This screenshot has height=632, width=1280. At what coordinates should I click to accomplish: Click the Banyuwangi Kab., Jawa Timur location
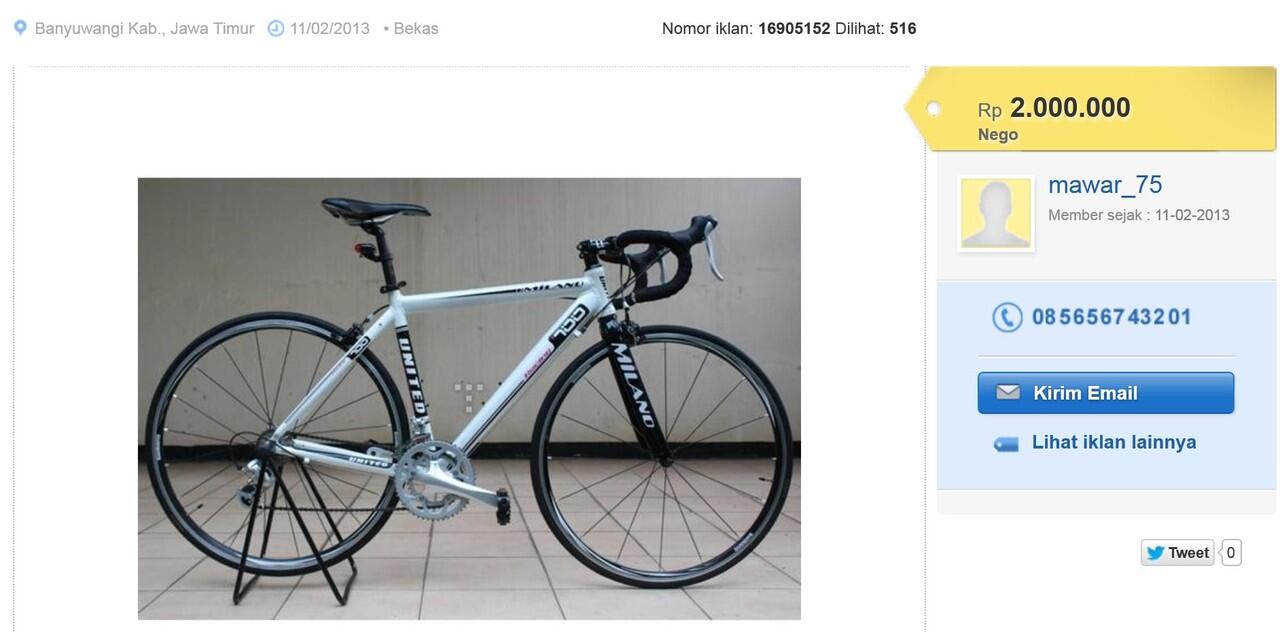[144, 28]
